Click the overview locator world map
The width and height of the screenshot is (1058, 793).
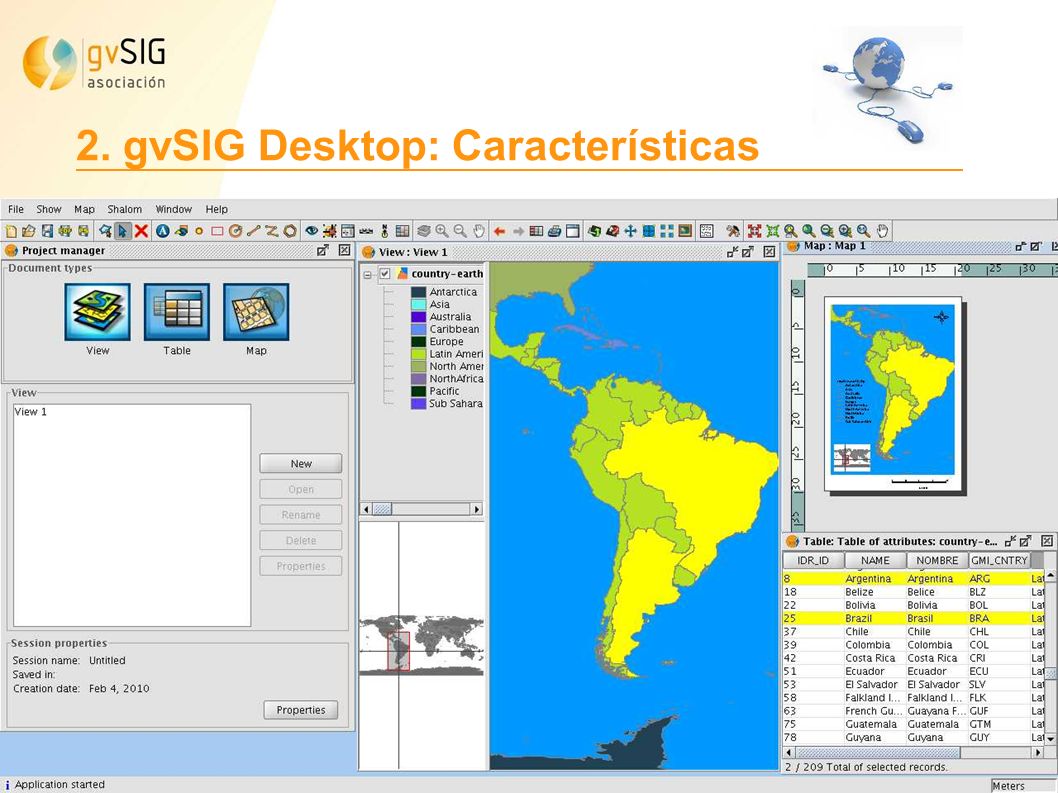(422, 645)
